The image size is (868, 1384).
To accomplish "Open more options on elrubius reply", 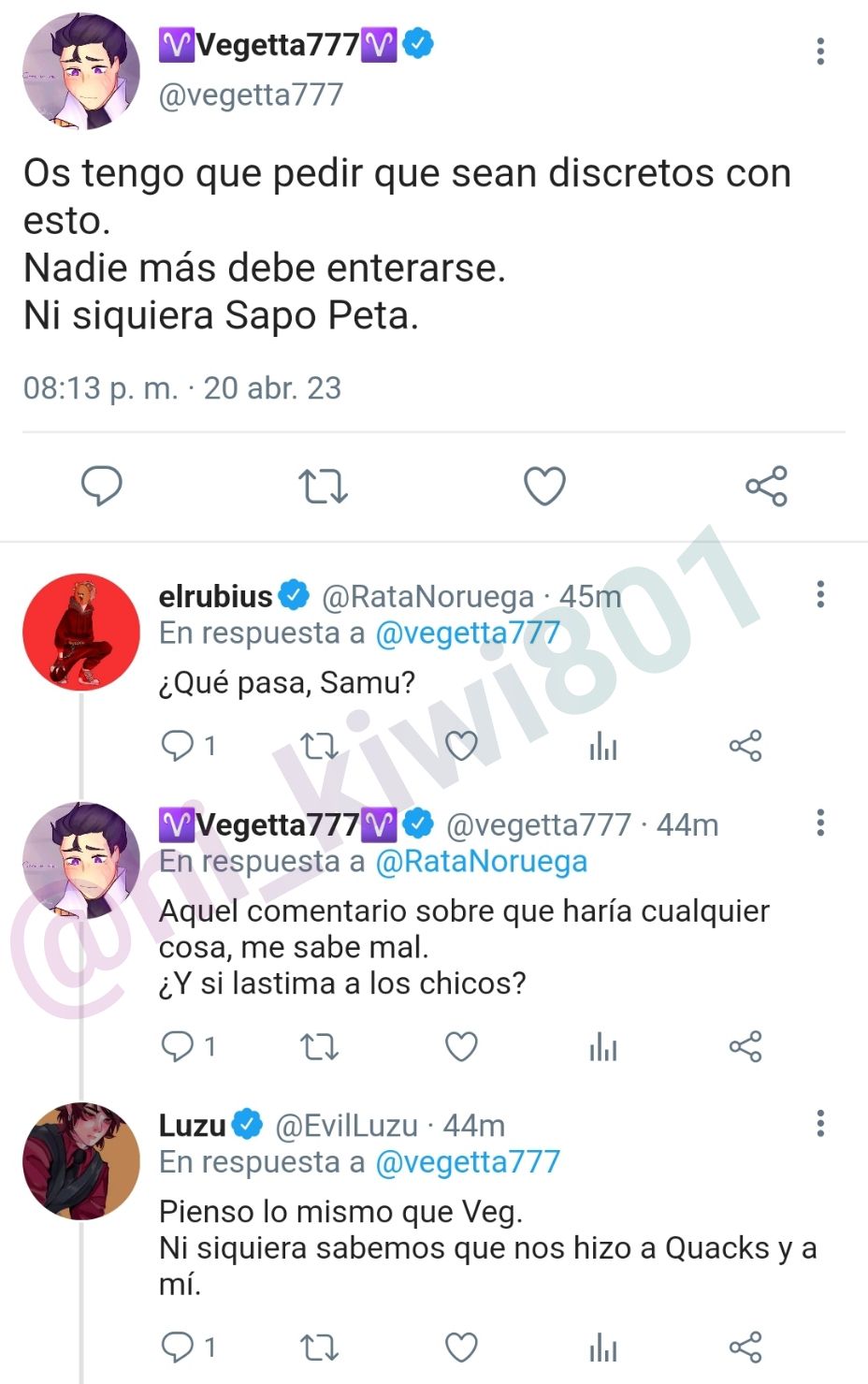I will pos(820,594).
